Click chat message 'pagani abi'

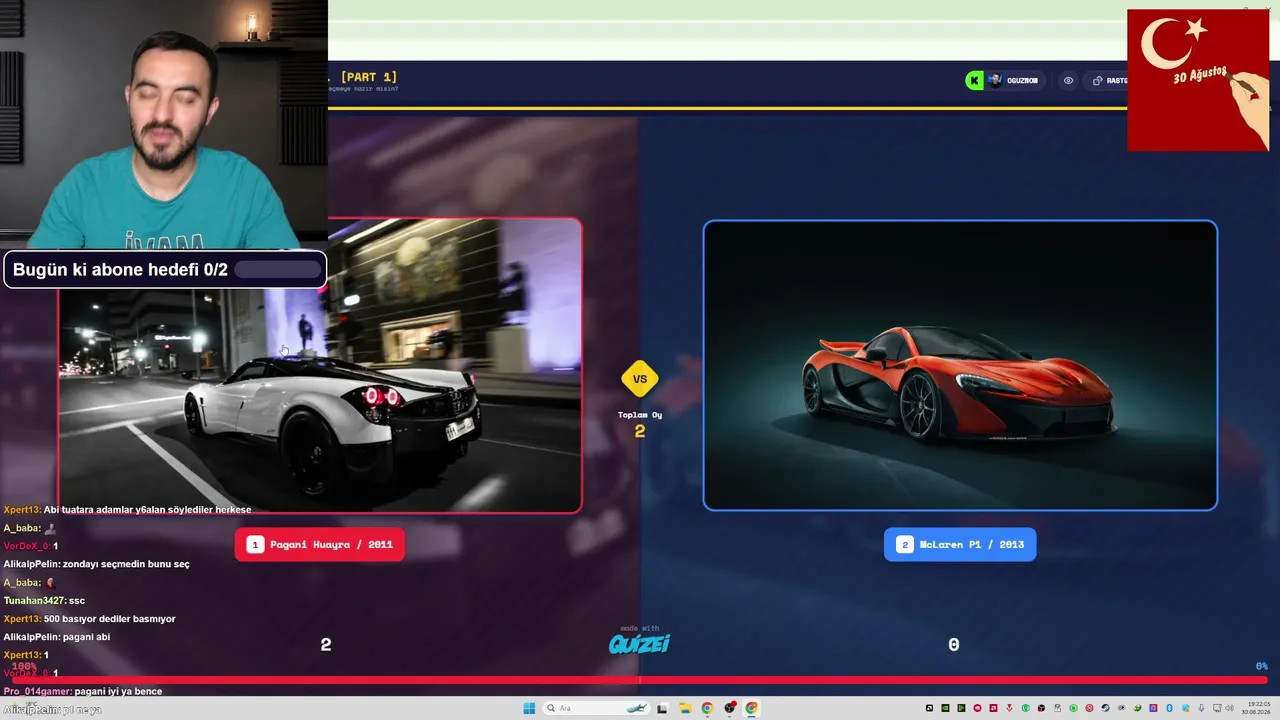coord(86,637)
